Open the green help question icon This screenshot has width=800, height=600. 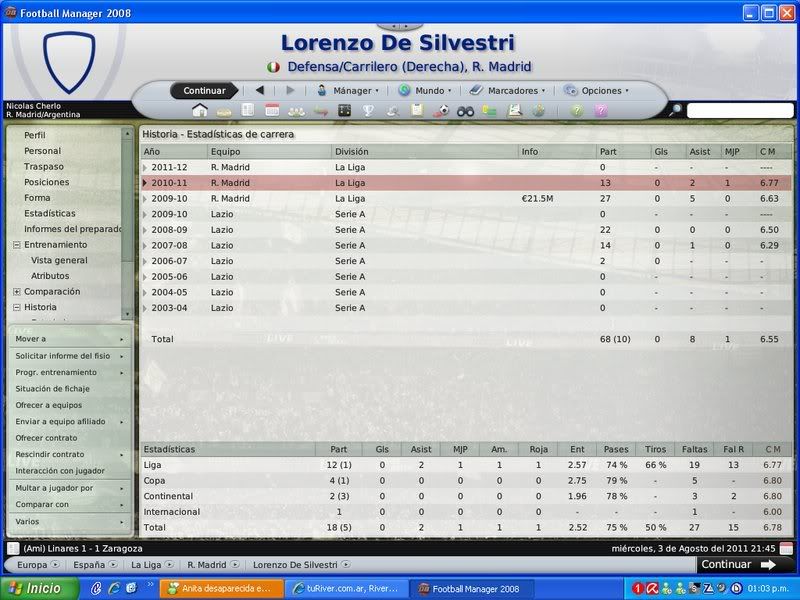[x=577, y=110]
